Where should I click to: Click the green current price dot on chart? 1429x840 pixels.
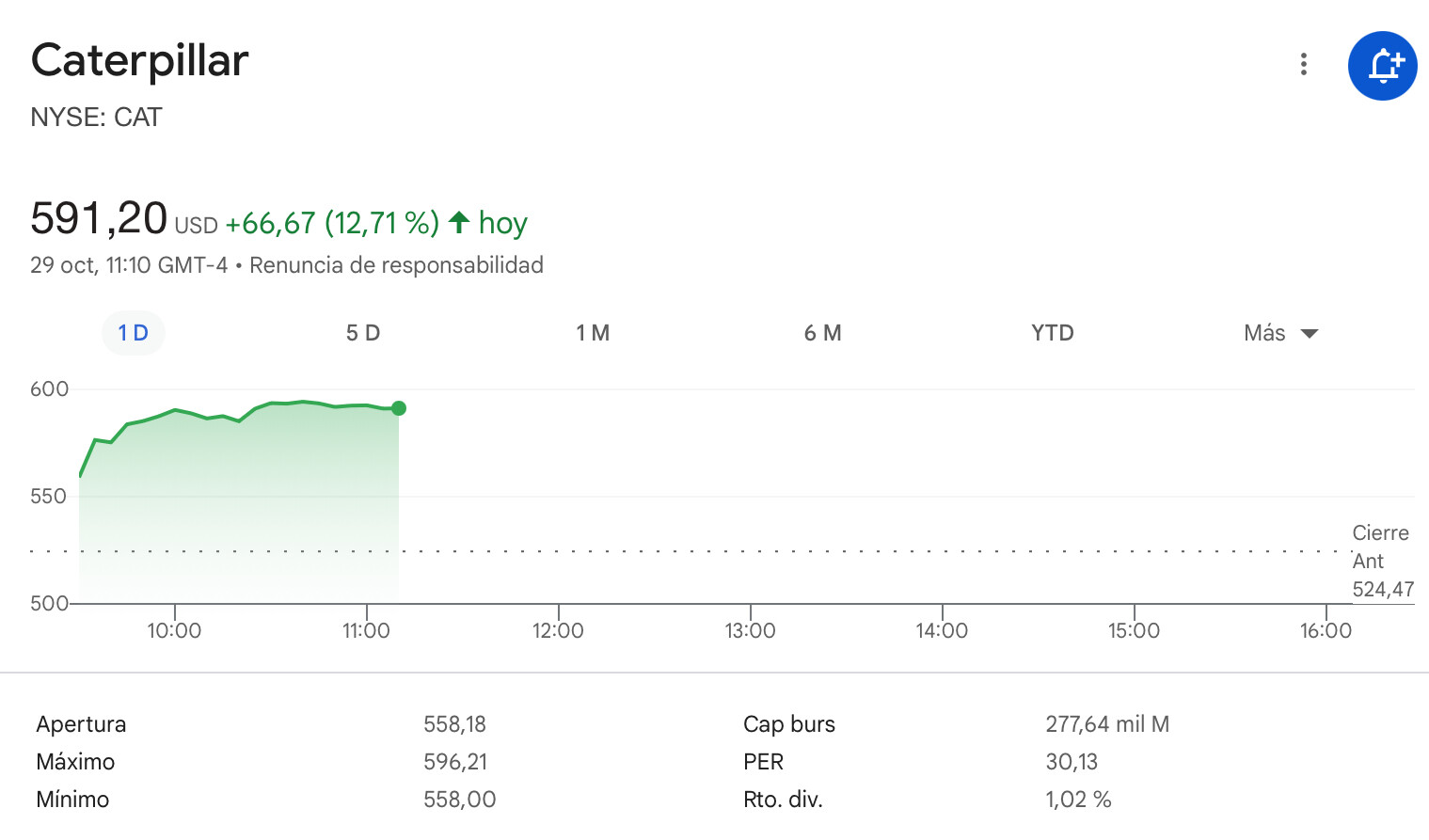pos(399,408)
